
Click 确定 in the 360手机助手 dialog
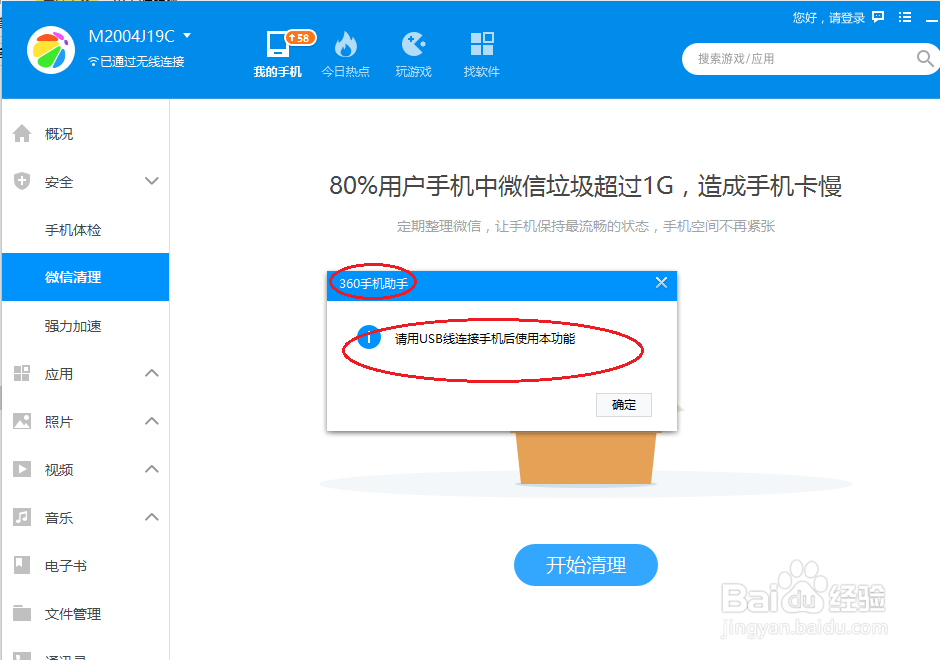pos(623,405)
